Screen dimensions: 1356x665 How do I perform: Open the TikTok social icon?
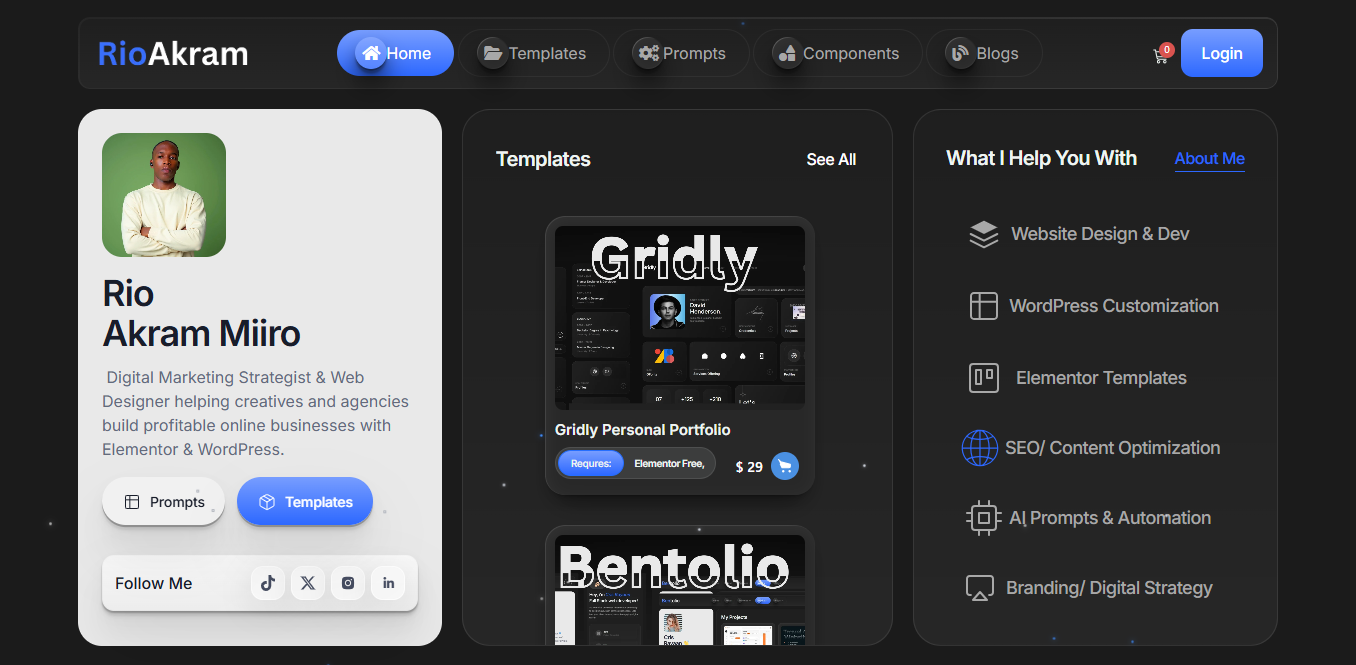(x=268, y=583)
